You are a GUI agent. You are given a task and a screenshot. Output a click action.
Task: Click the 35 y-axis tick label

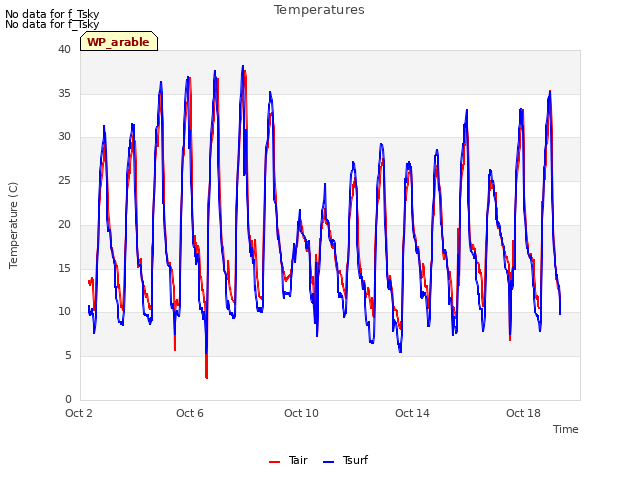64,93
